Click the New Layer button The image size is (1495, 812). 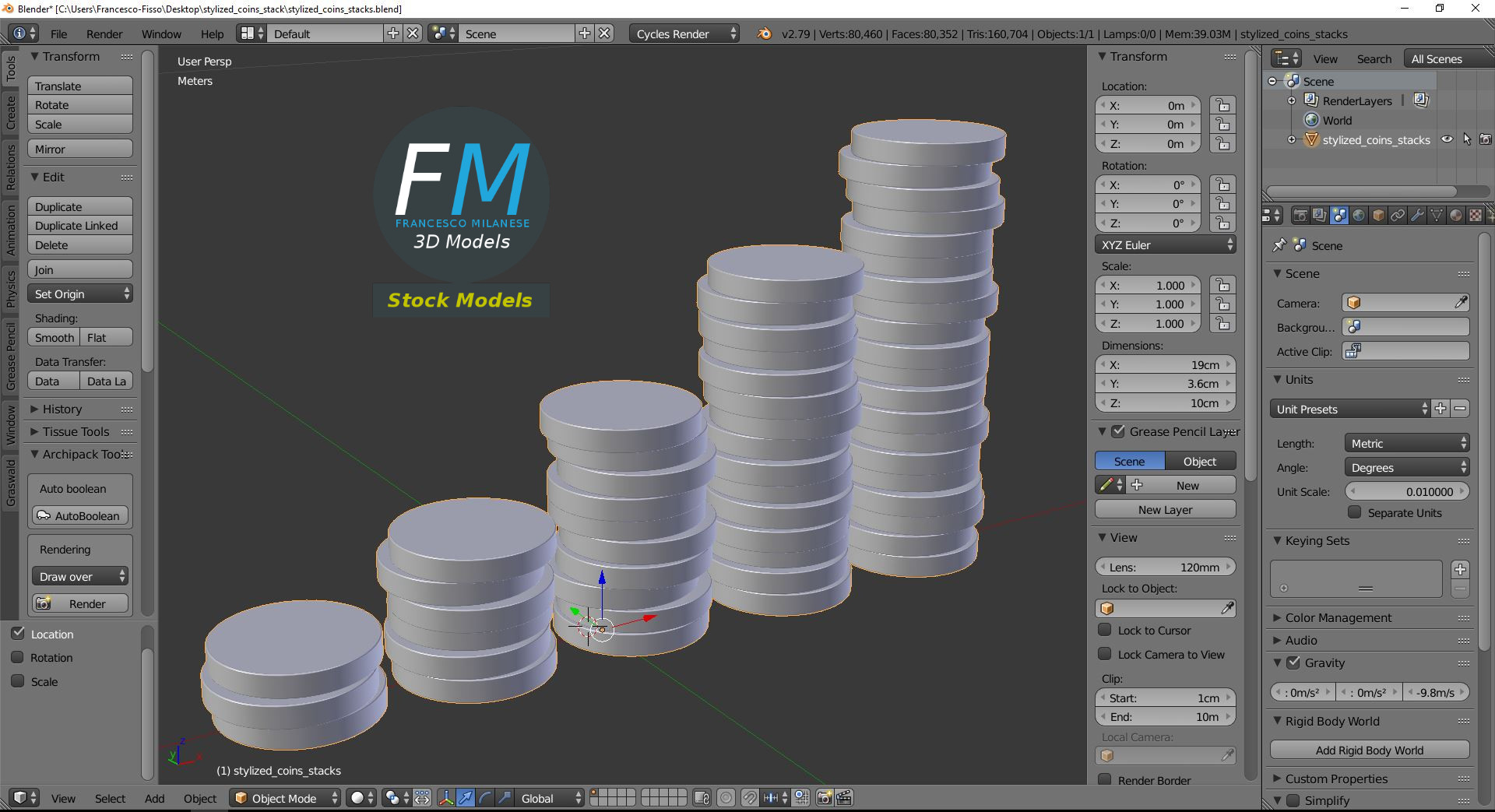tap(1166, 509)
